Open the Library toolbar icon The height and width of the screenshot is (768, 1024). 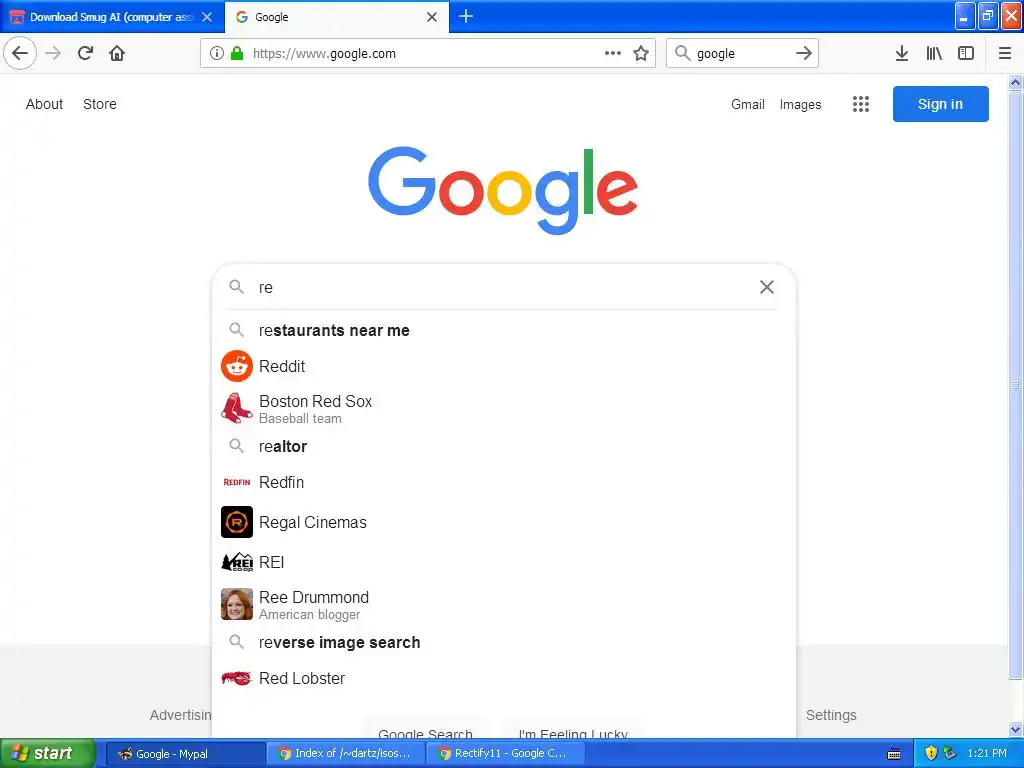pyautogui.click(x=934, y=53)
